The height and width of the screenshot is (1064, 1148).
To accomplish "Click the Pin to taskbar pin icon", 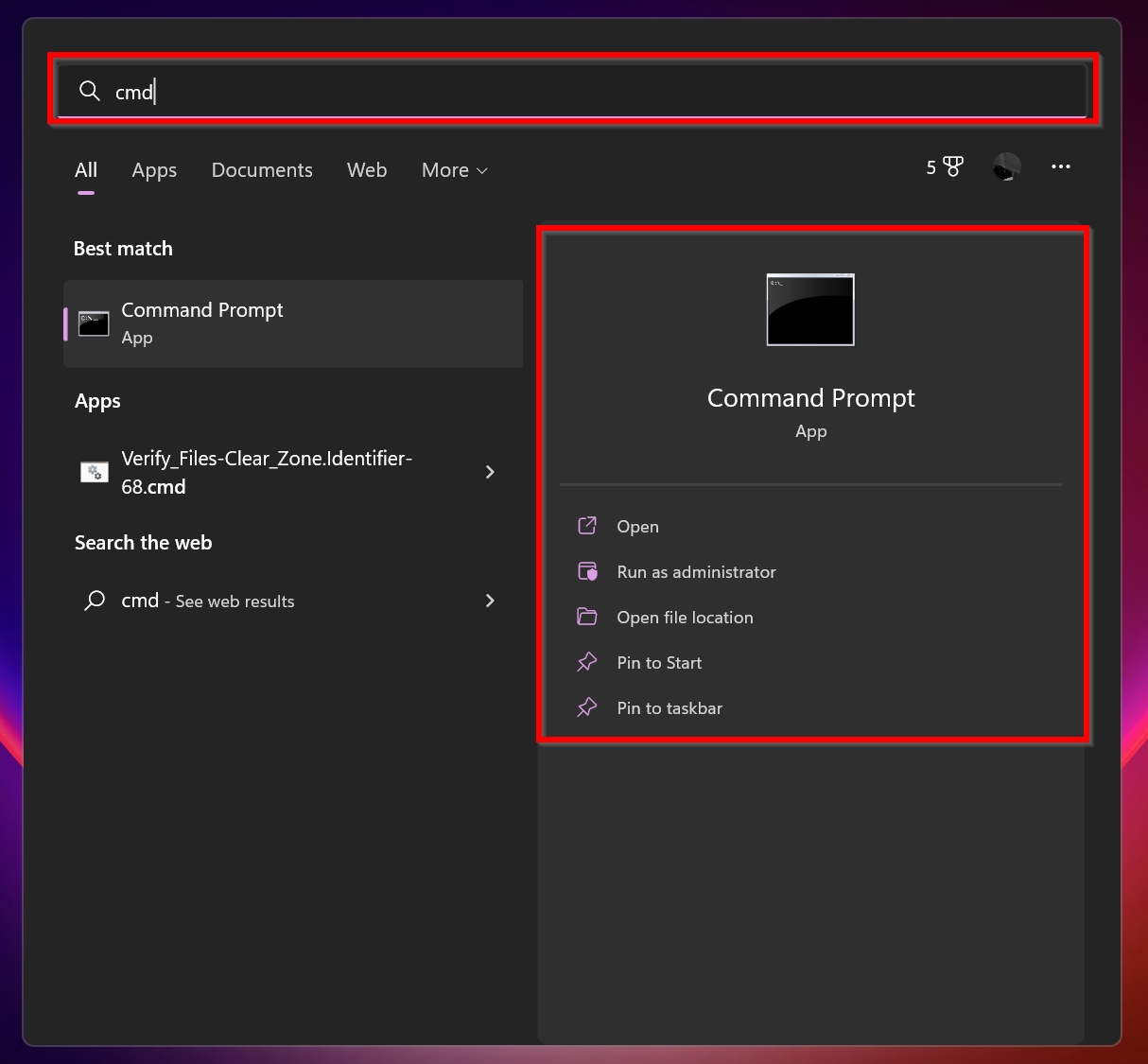I will point(587,707).
